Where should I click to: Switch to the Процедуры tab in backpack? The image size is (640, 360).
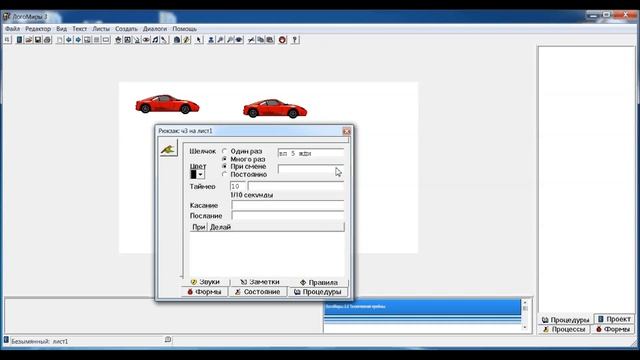[318, 292]
